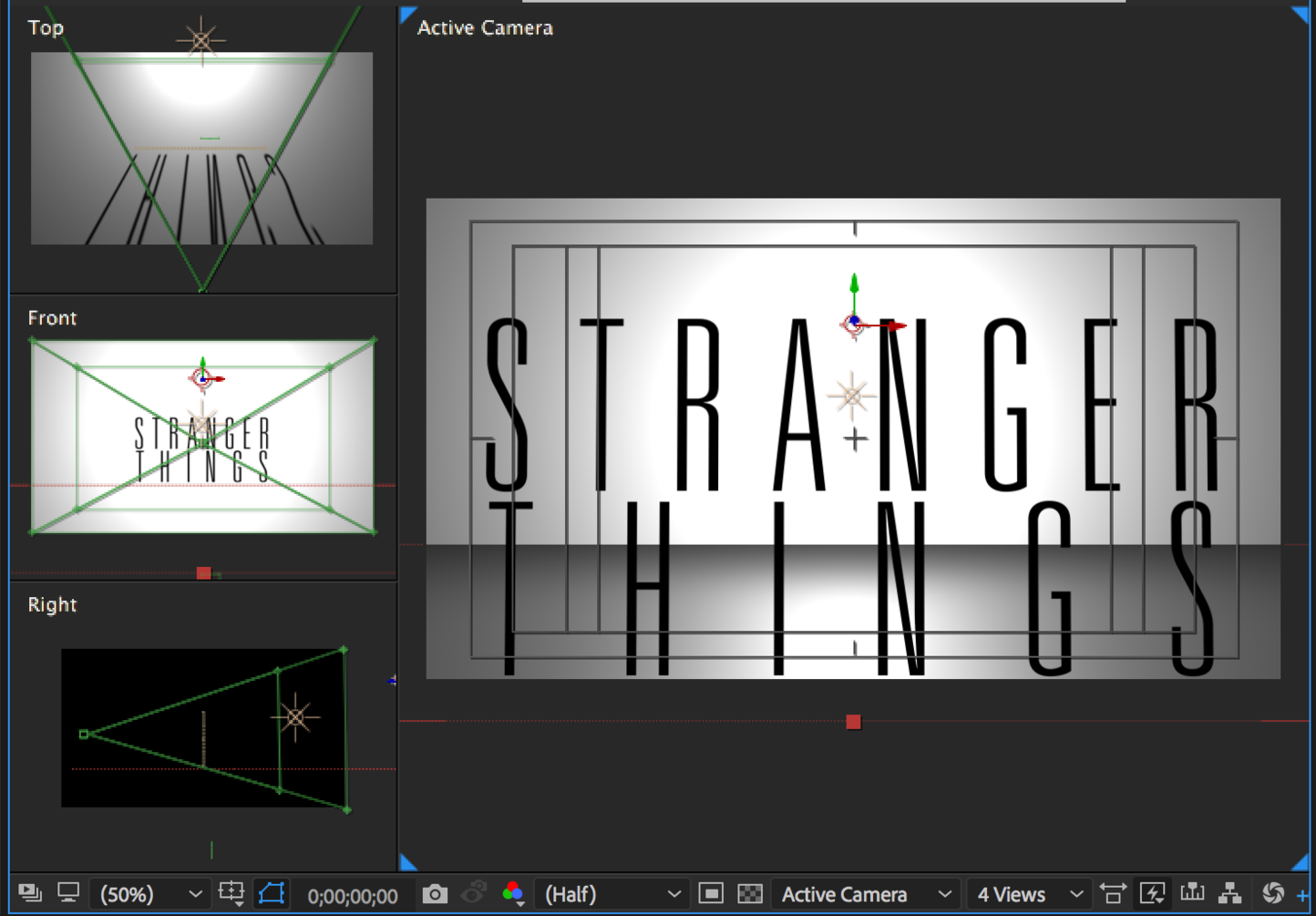The width and height of the screenshot is (1316, 916).
Task: Select the Front view pane label
Action: pos(52,318)
